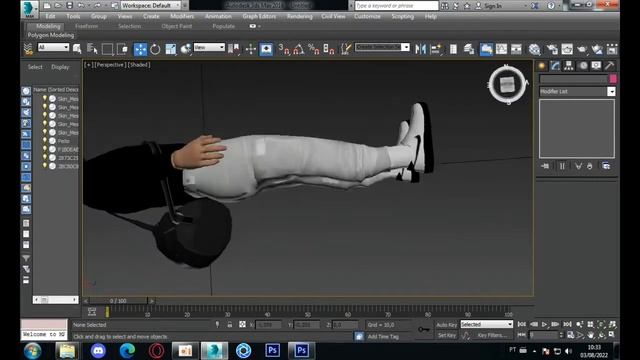
Task: Activate the Select and Rotate tool
Action: (x=155, y=49)
